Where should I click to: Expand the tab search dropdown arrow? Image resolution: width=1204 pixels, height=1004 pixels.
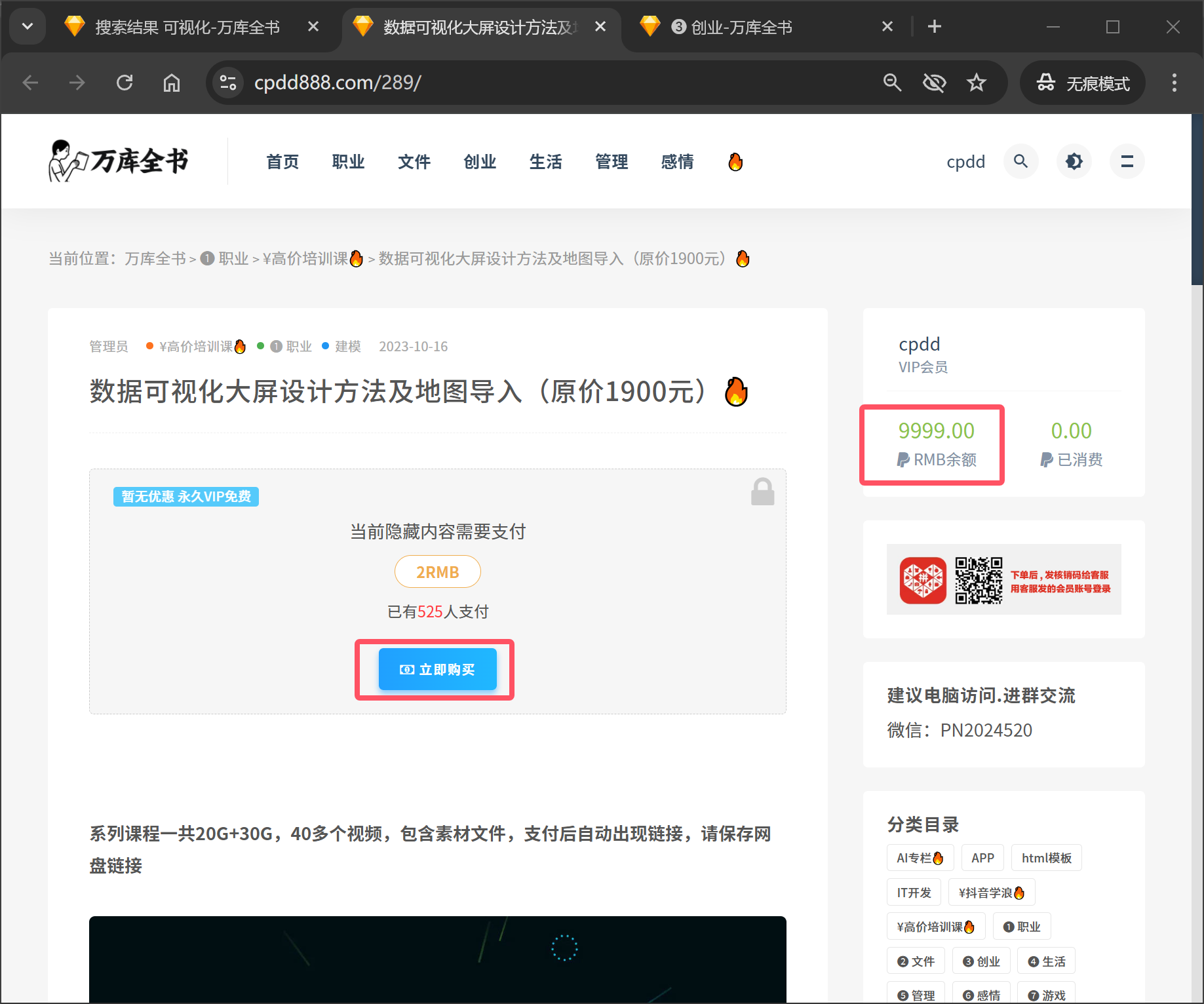point(28,27)
